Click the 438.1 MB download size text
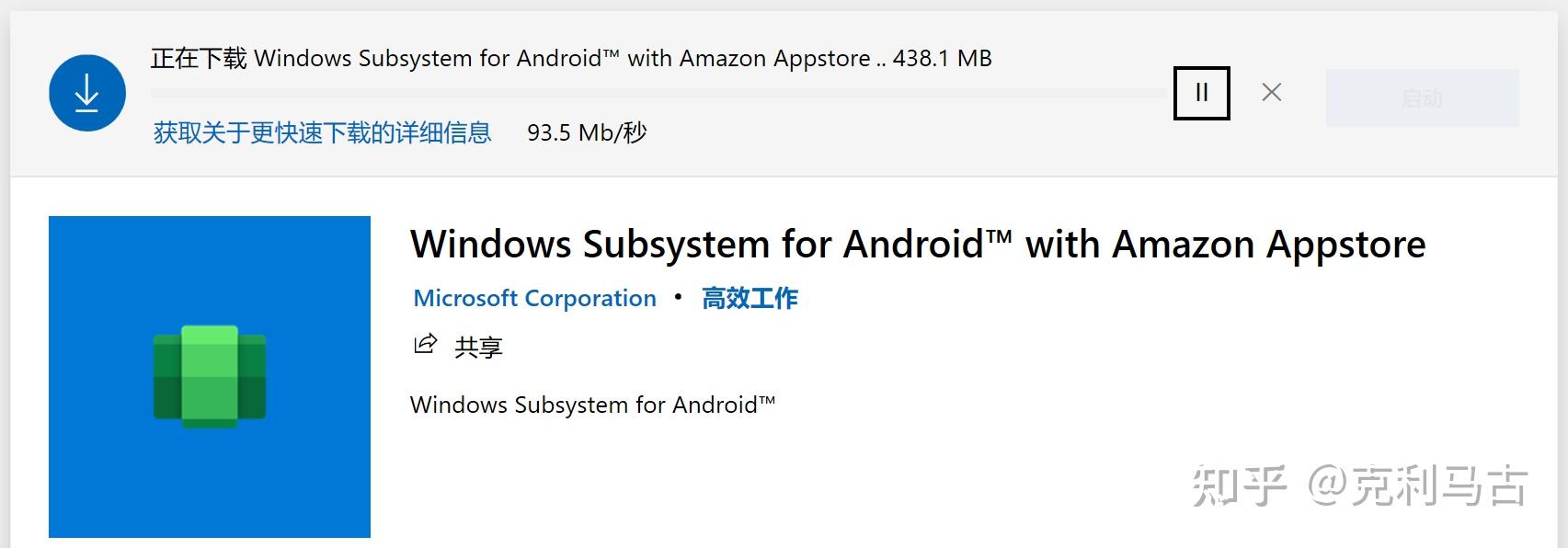The height and width of the screenshot is (548, 1568). click(942, 59)
